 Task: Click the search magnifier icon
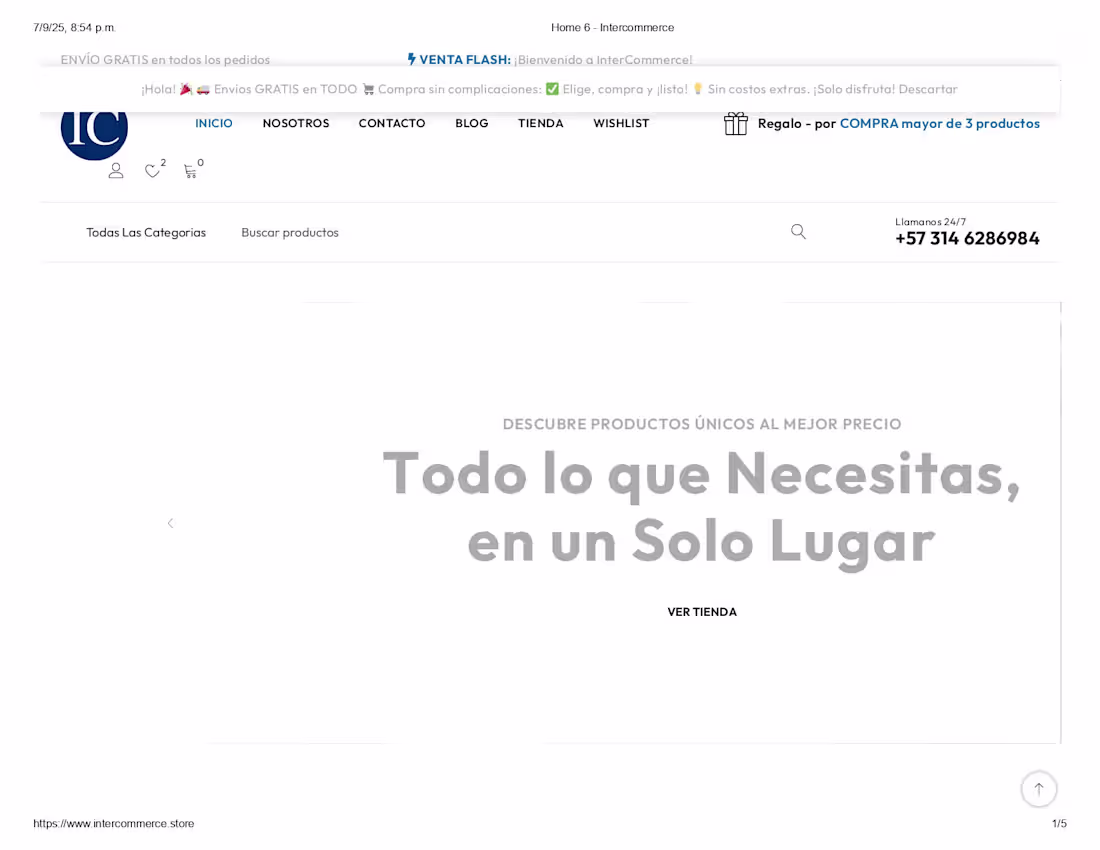[798, 231]
